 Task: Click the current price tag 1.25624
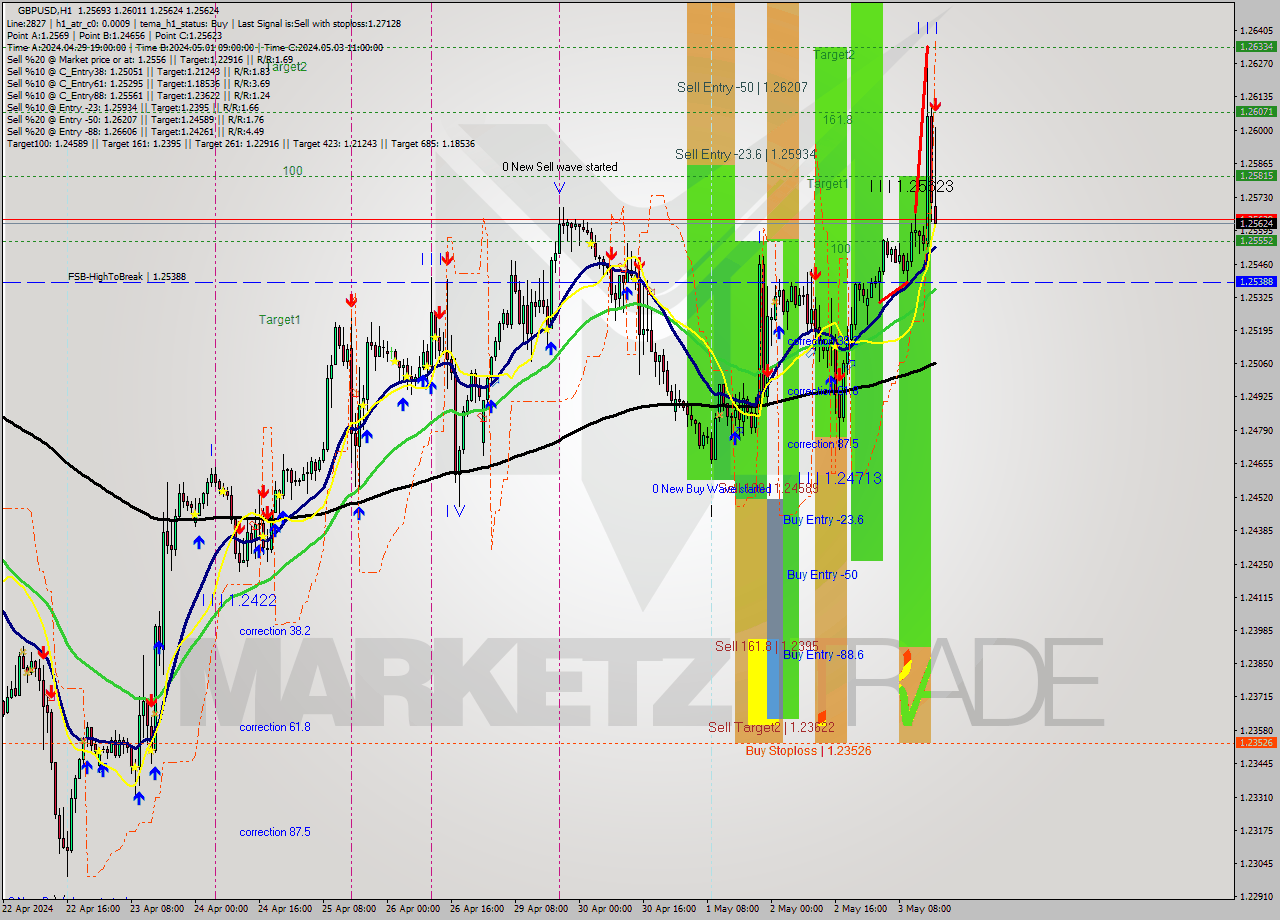pos(1256,223)
